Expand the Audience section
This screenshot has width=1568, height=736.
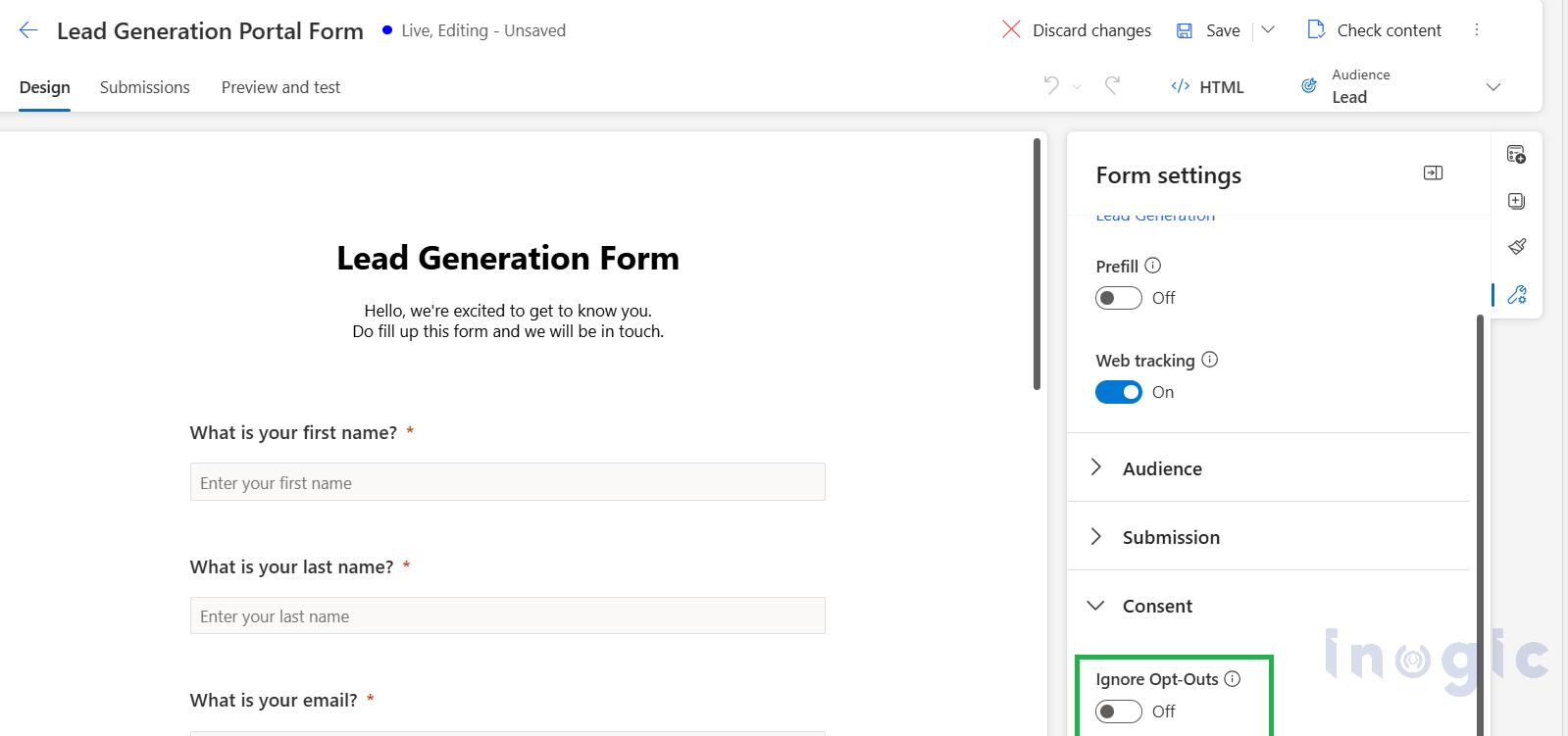click(1268, 468)
